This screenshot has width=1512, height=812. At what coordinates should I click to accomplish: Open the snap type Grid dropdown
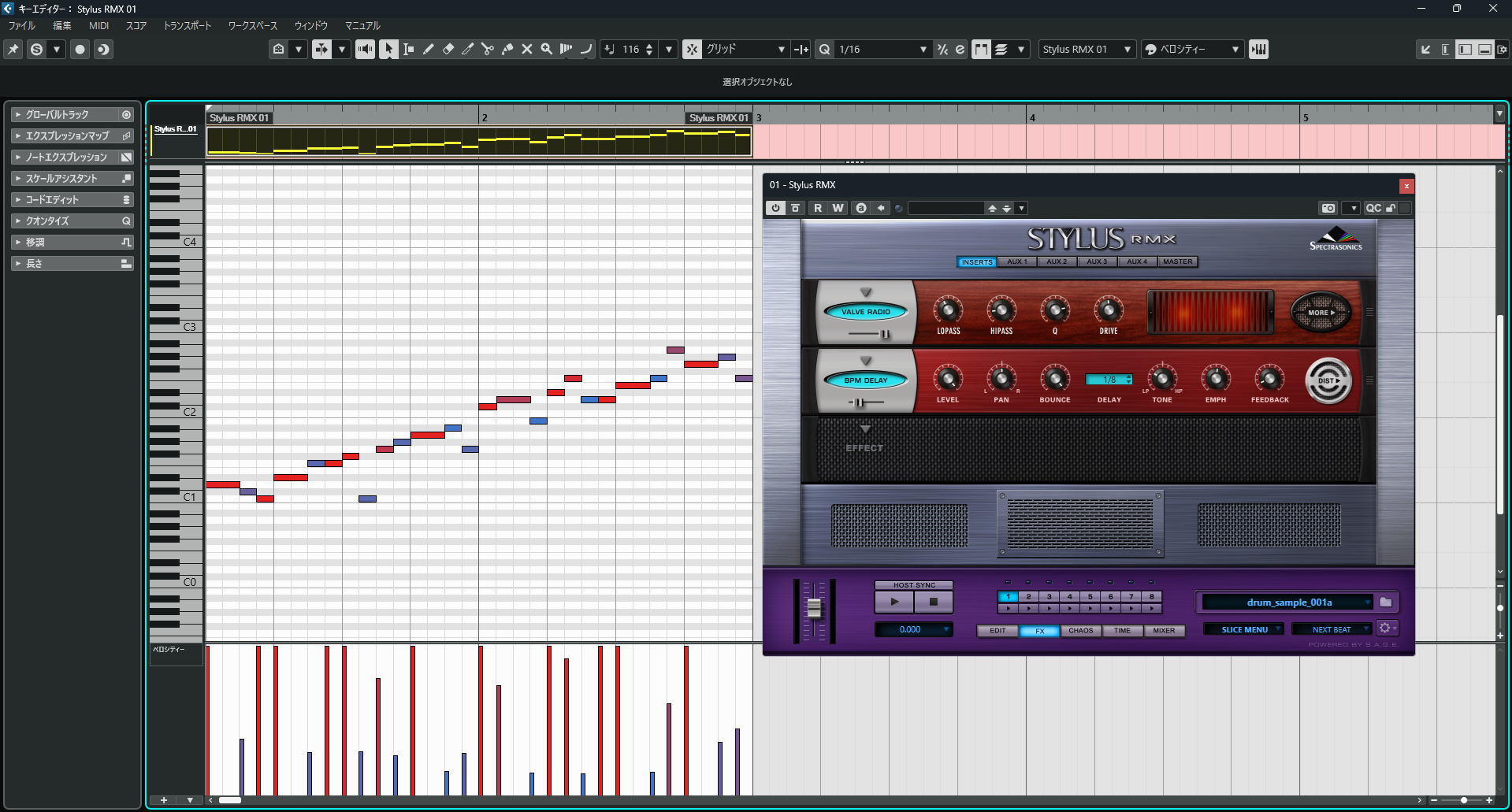pyautogui.click(x=745, y=49)
